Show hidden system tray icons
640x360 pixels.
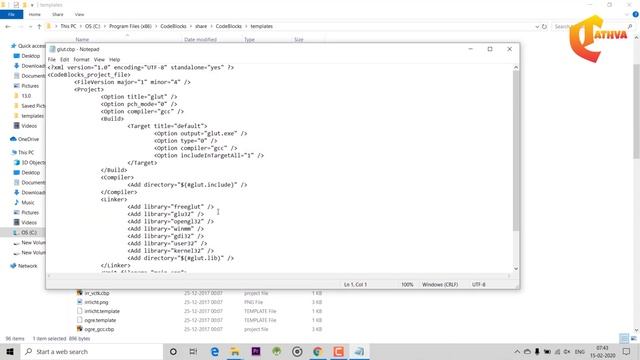tap(517, 351)
